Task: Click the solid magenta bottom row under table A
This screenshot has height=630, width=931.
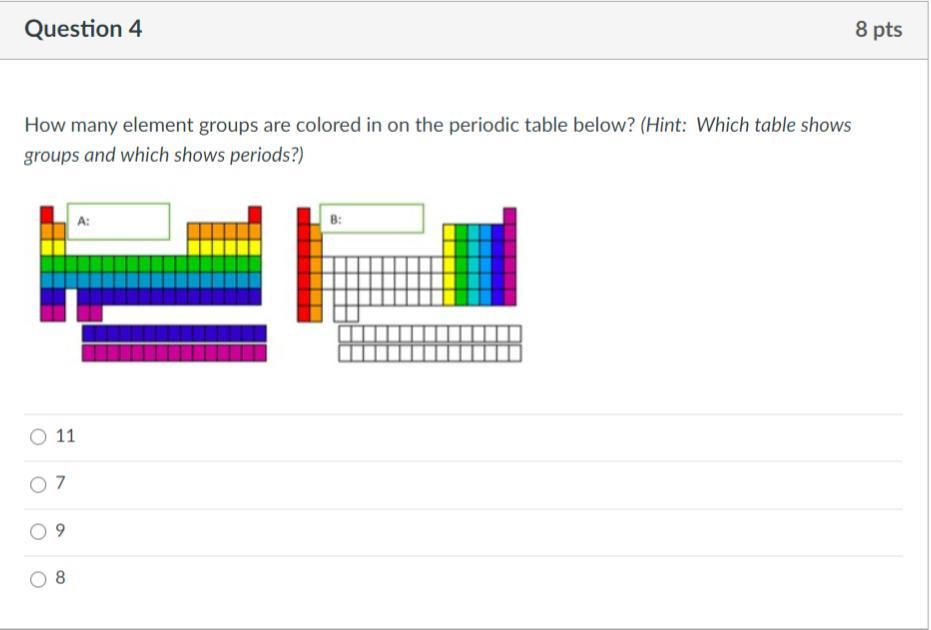Action: point(174,352)
